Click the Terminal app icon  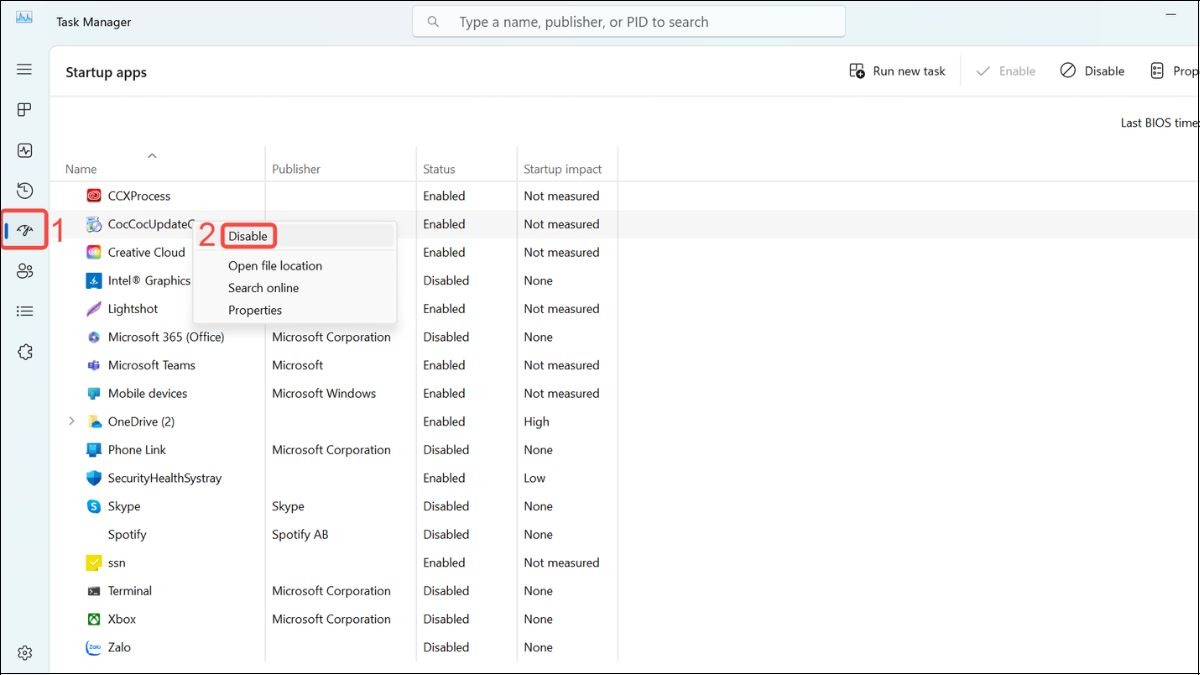point(94,591)
